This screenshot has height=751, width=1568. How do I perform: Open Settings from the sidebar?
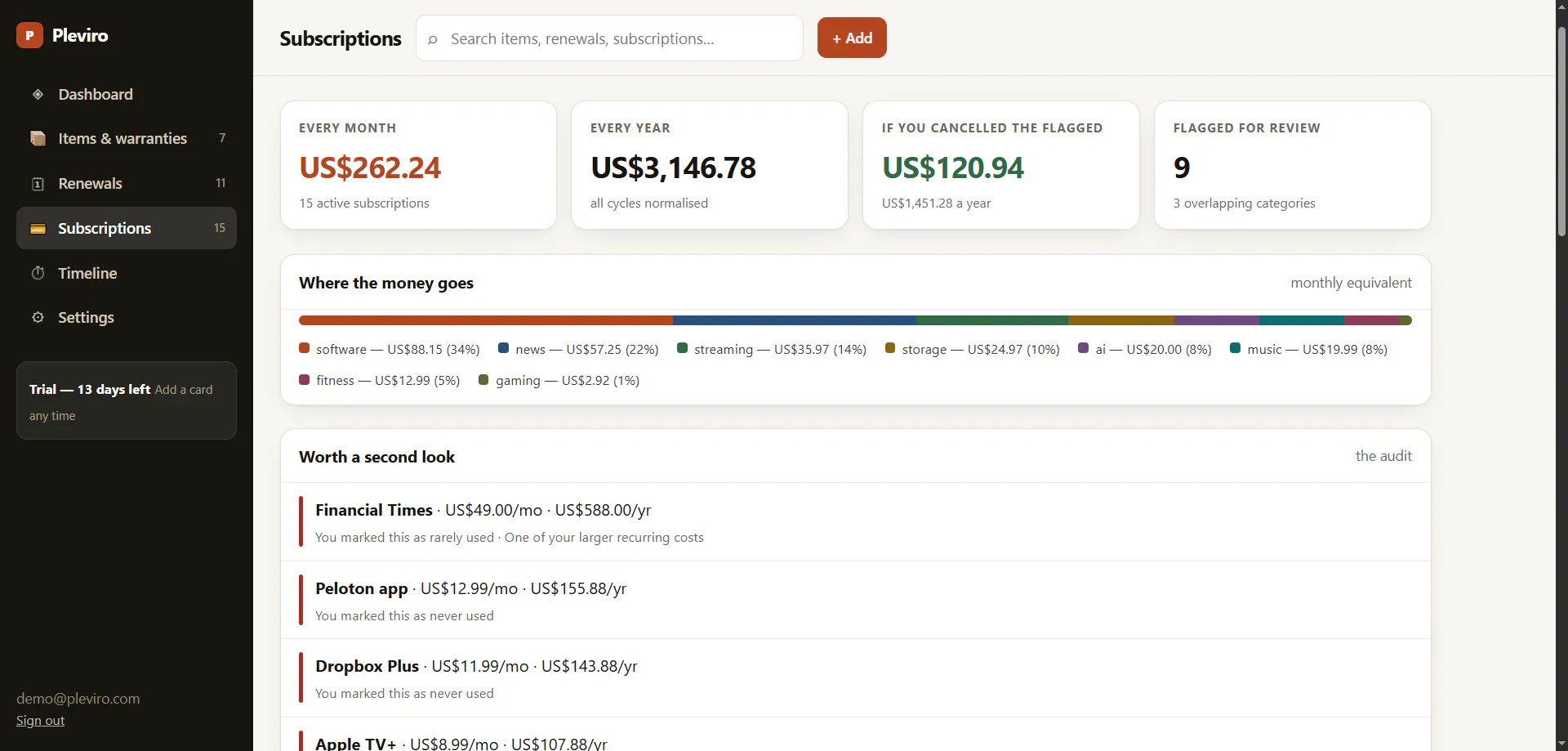pyautogui.click(x=127, y=317)
